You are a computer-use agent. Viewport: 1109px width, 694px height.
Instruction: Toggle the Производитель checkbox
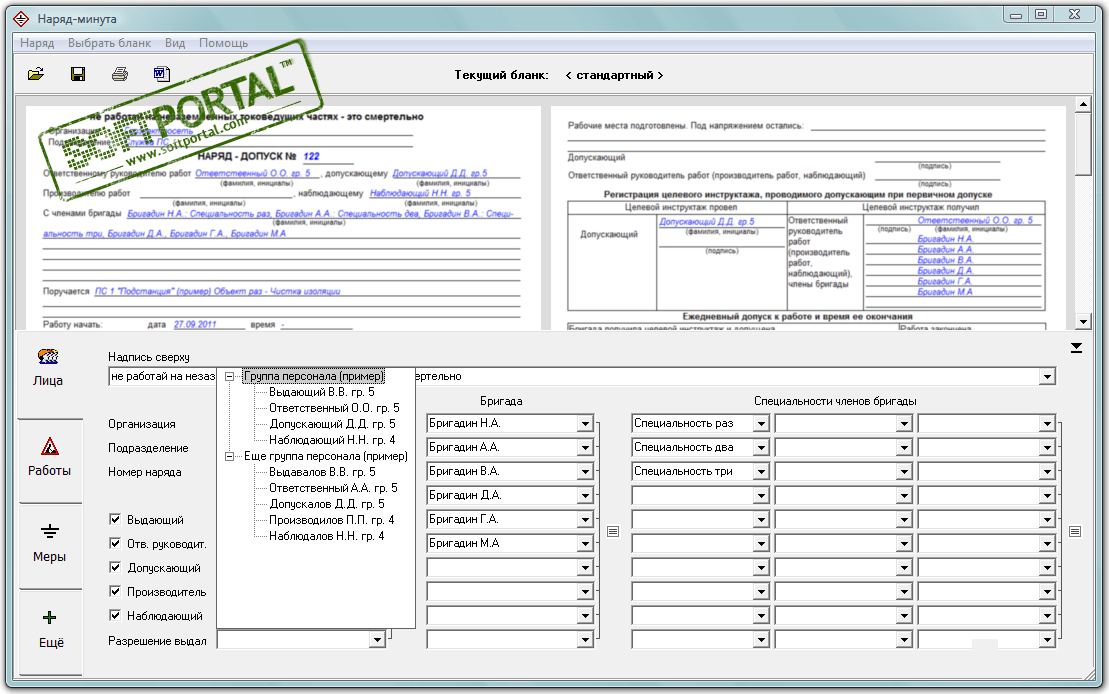pos(115,591)
